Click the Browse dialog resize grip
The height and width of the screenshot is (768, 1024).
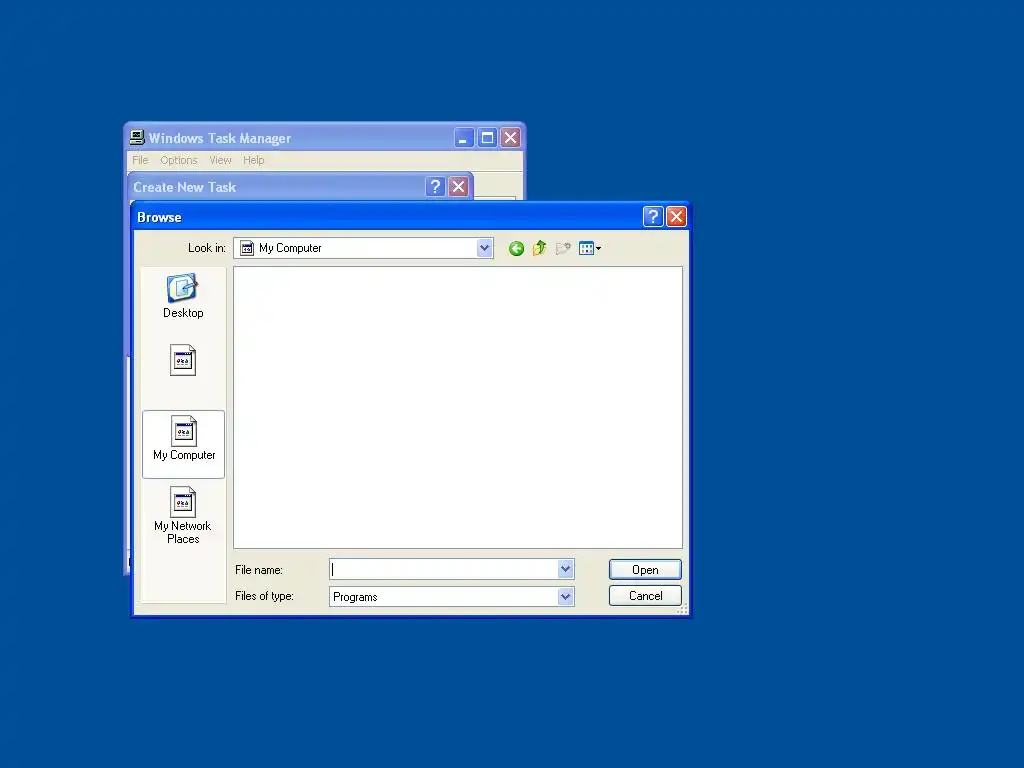682,609
